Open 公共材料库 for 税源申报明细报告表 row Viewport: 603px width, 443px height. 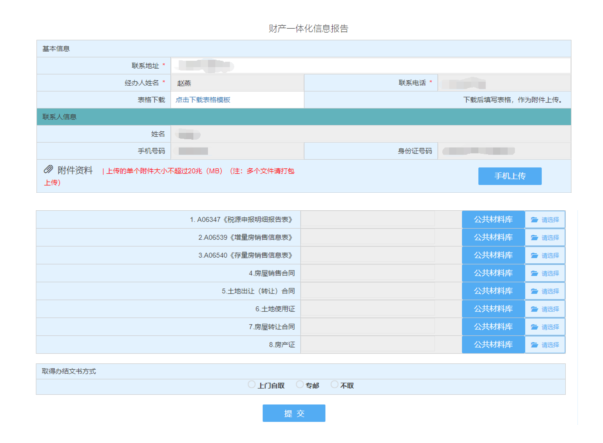pos(492,219)
